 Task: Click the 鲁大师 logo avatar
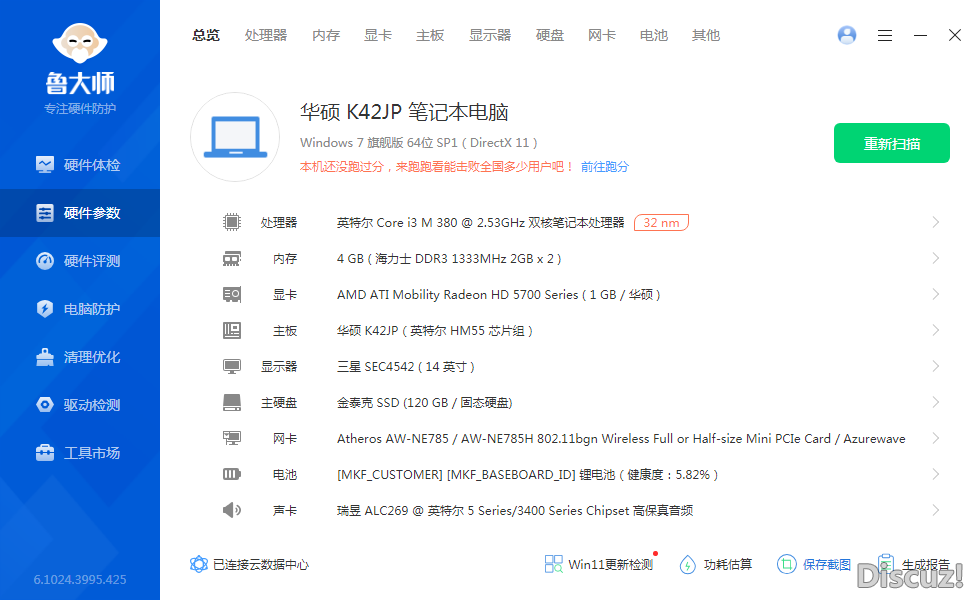[80, 43]
